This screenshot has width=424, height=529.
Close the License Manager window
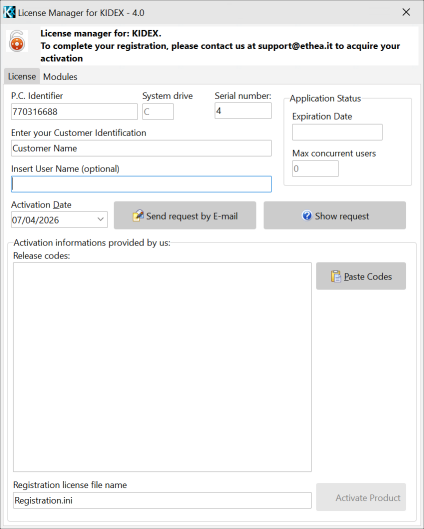point(406,12)
